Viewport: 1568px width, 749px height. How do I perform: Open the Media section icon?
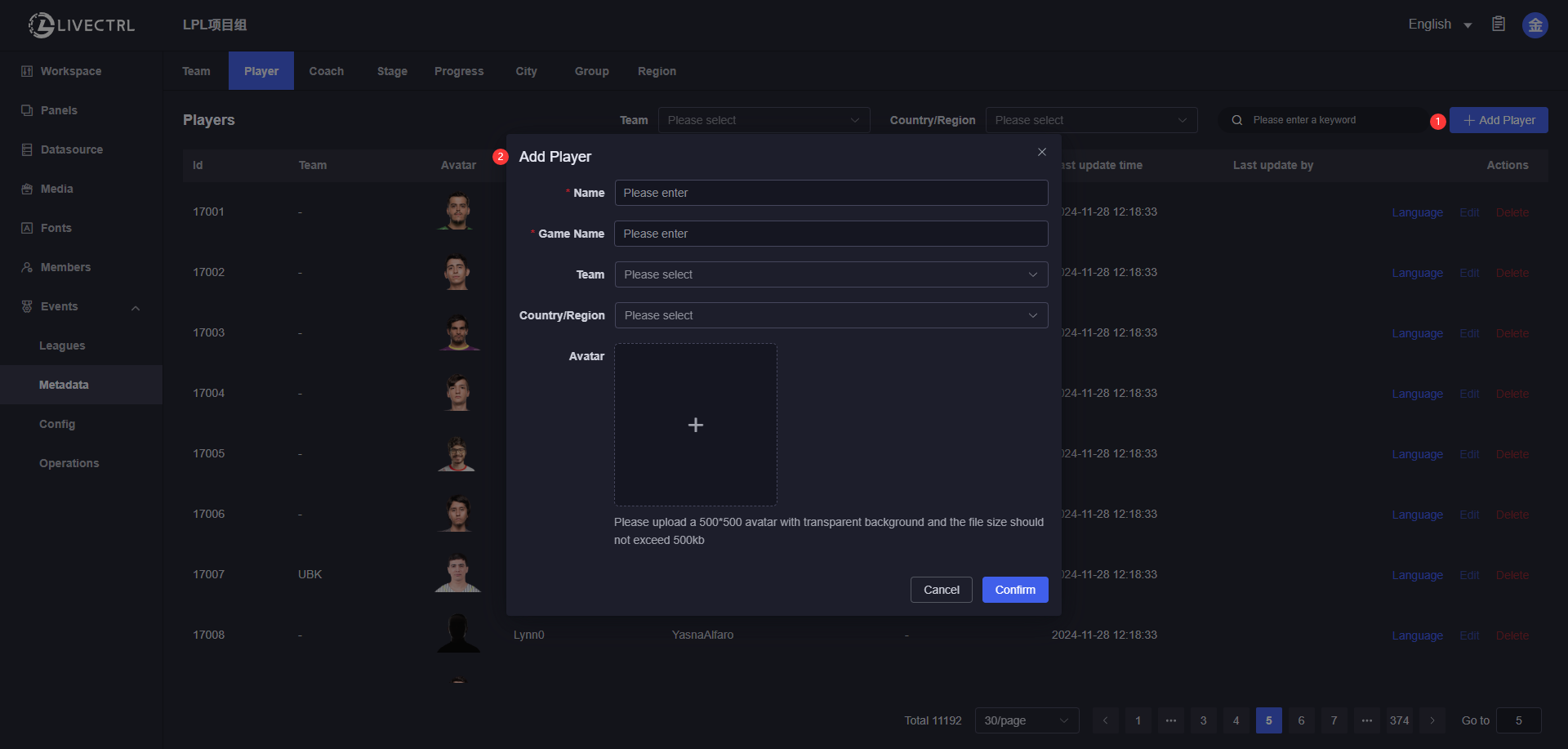point(27,189)
